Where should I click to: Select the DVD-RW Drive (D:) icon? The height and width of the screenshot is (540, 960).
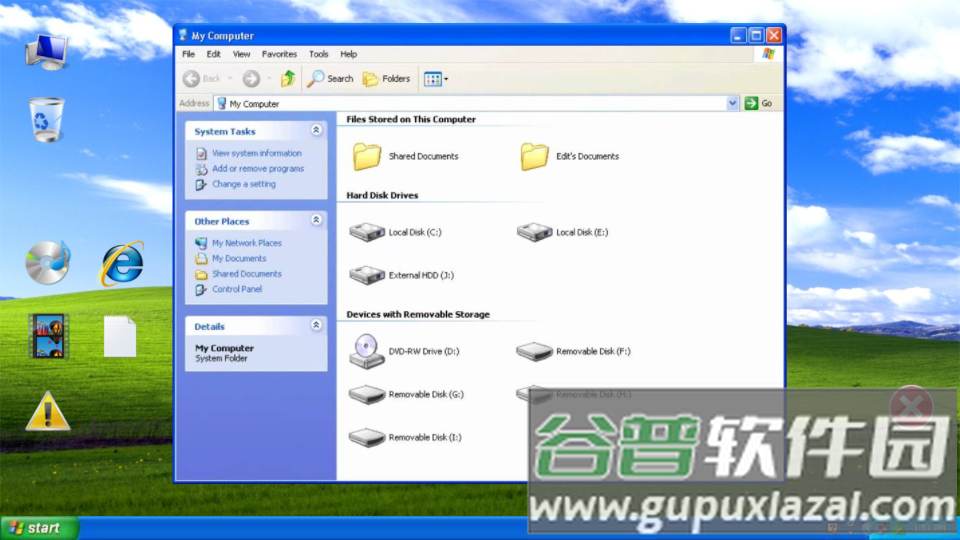coord(366,351)
